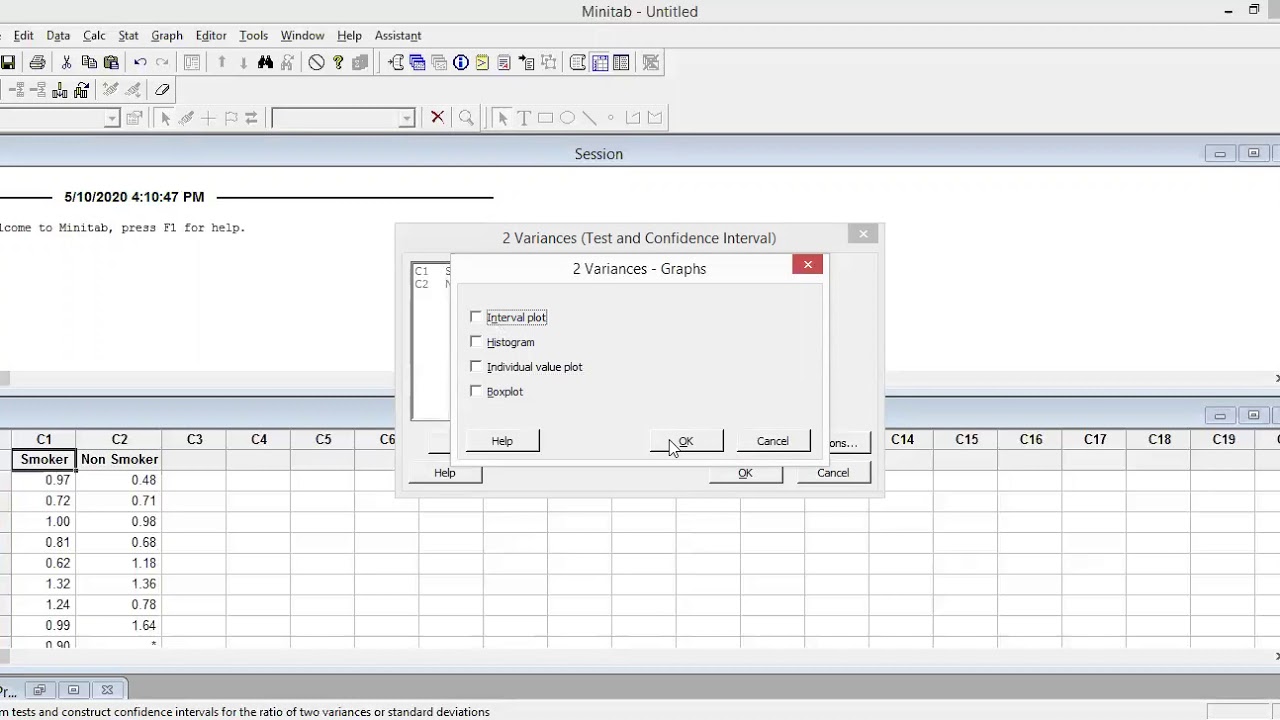Select the line drawing tool
Screen dimensions: 1280x720
point(589,118)
